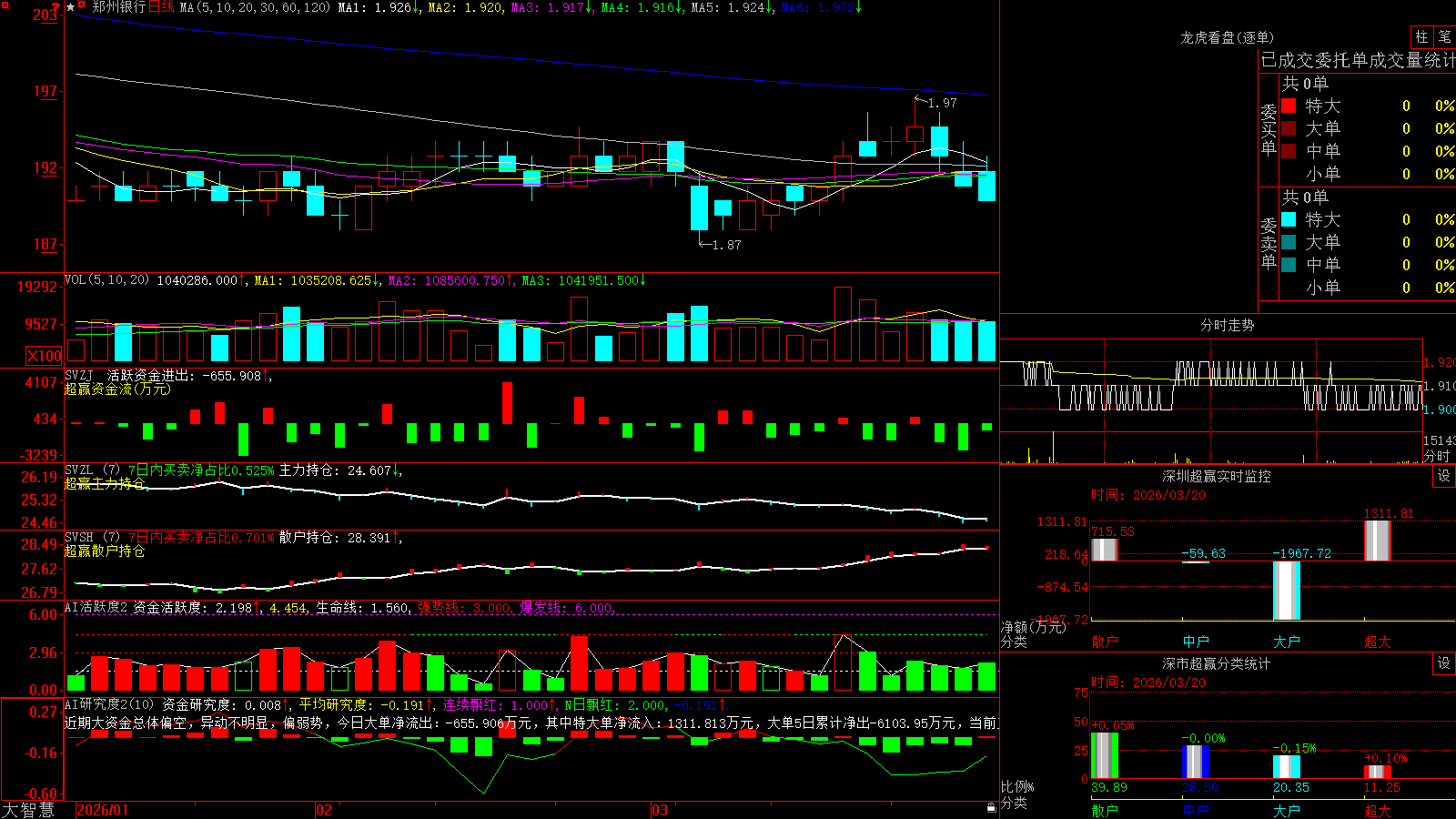Click the 日线 period label
This screenshot has width=1456, height=819.
click(x=162, y=7)
